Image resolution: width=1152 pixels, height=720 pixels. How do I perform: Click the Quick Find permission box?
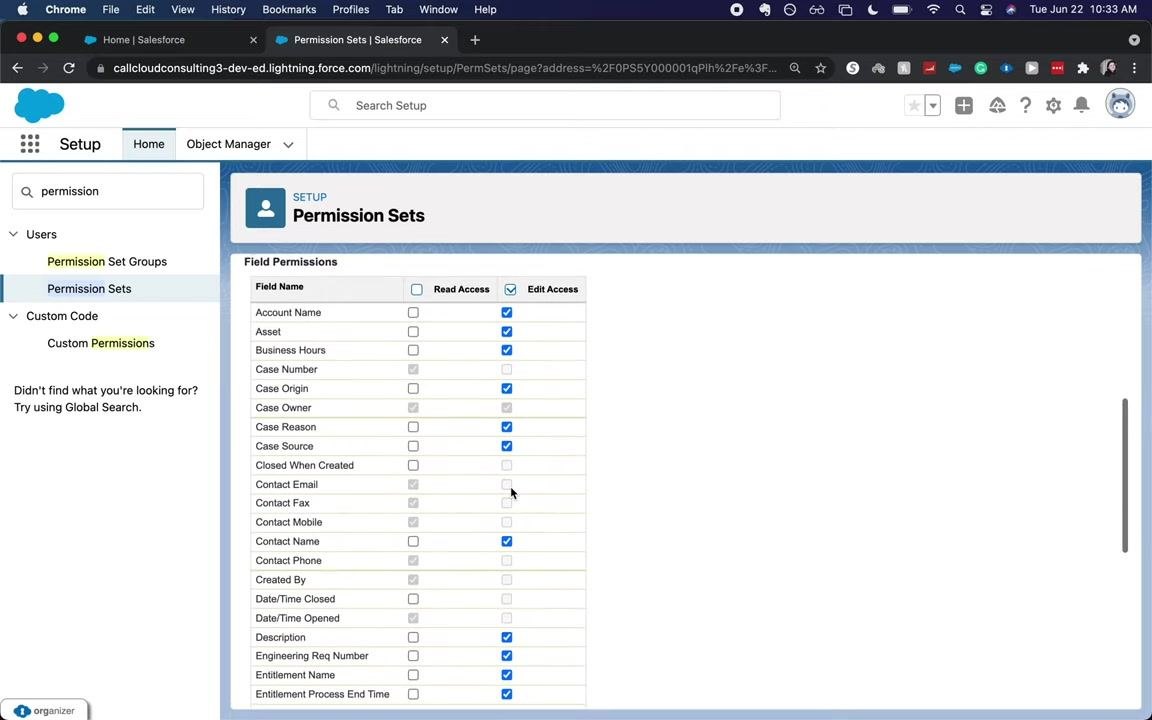(108, 191)
